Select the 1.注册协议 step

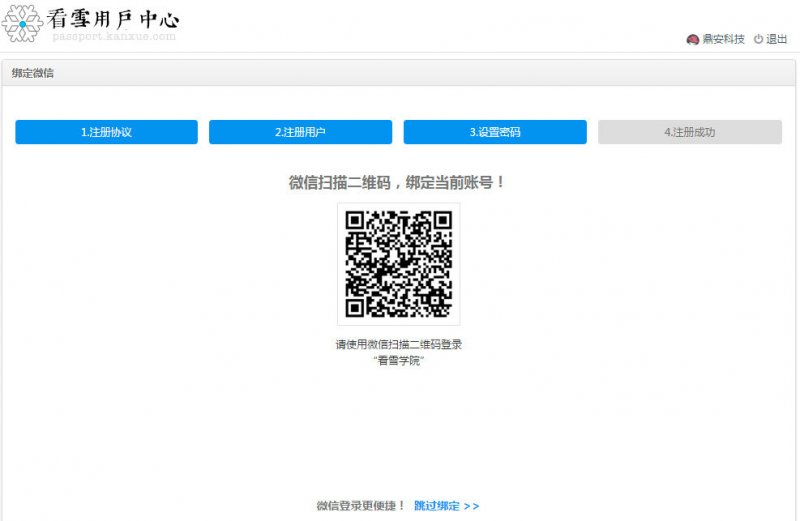coord(106,132)
